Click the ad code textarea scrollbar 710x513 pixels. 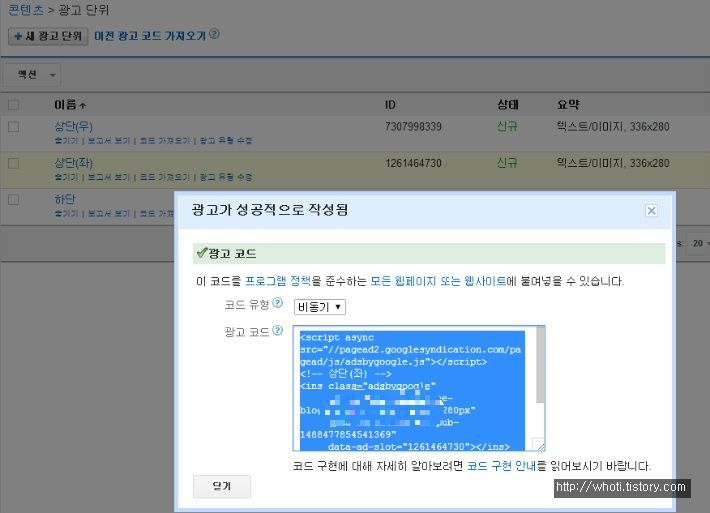[540, 365]
